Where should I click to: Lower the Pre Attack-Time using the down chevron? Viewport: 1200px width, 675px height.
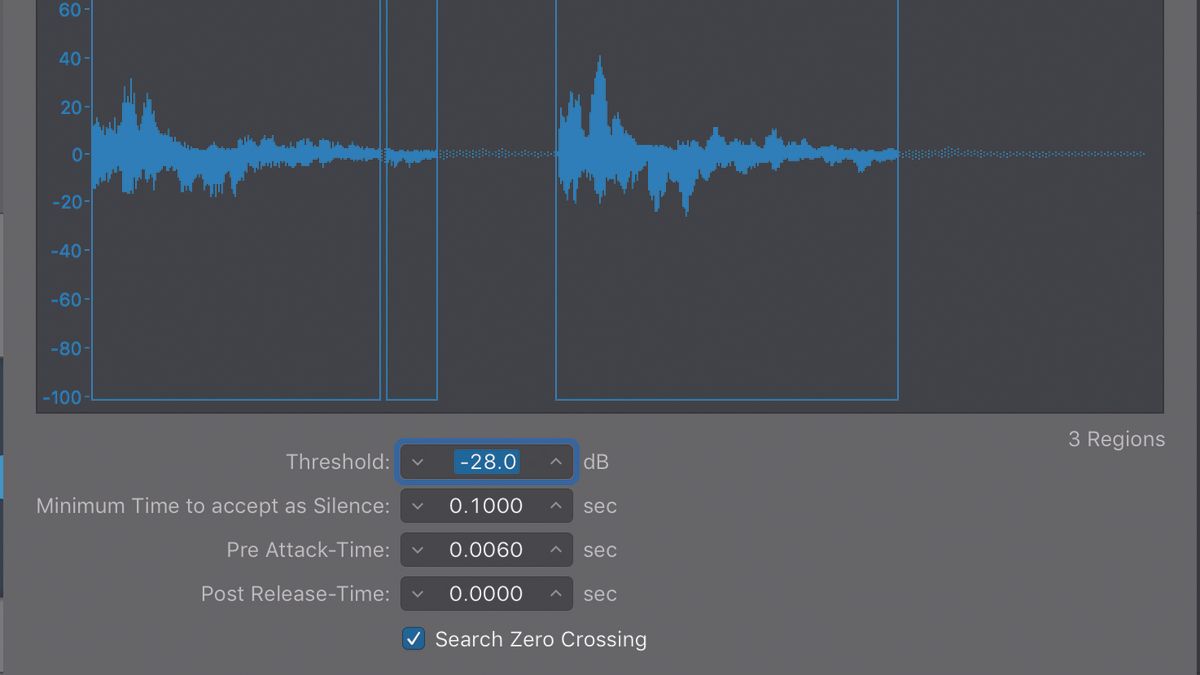pos(418,550)
